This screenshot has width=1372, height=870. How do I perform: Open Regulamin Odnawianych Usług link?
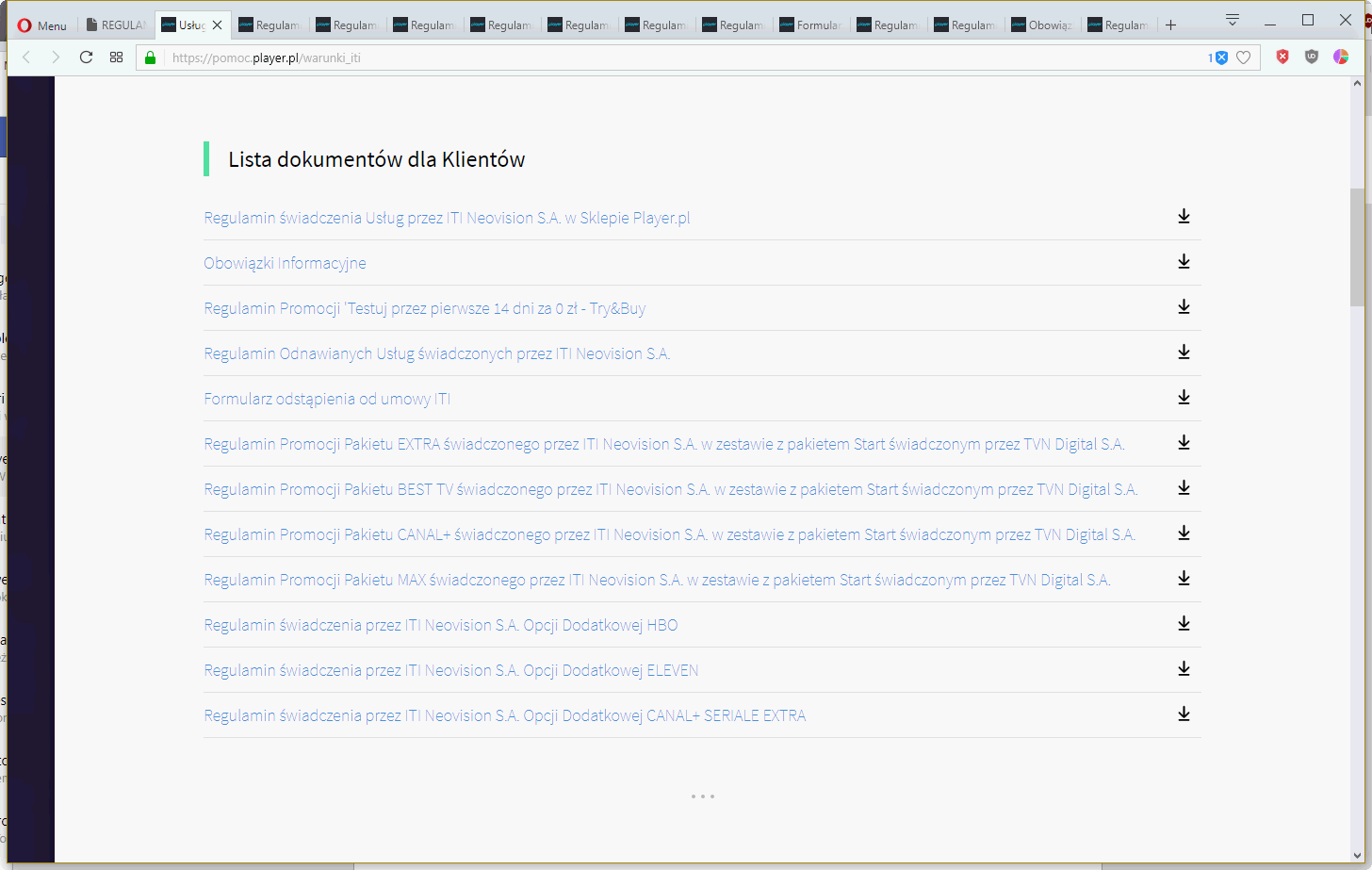click(x=437, y=353)
